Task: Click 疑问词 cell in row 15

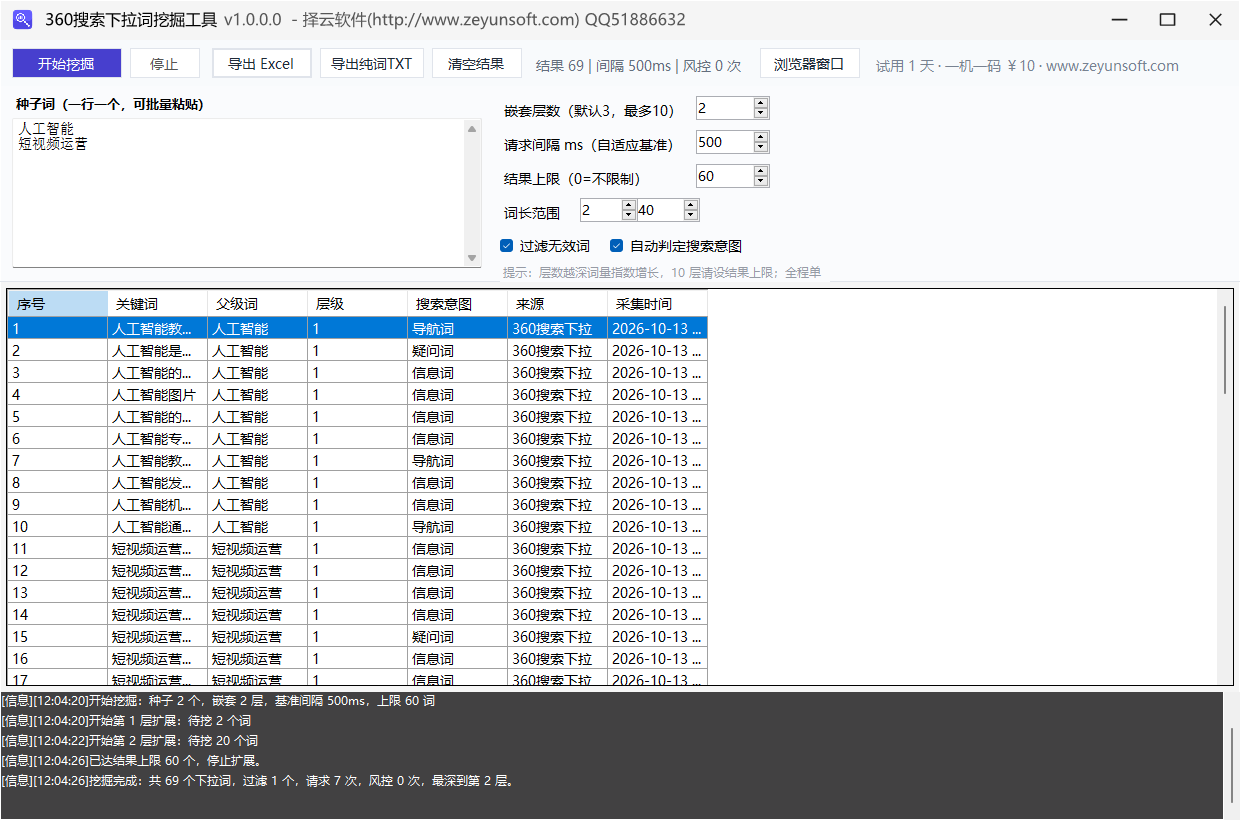Action: pyautogui.click(x=457, y=636)
